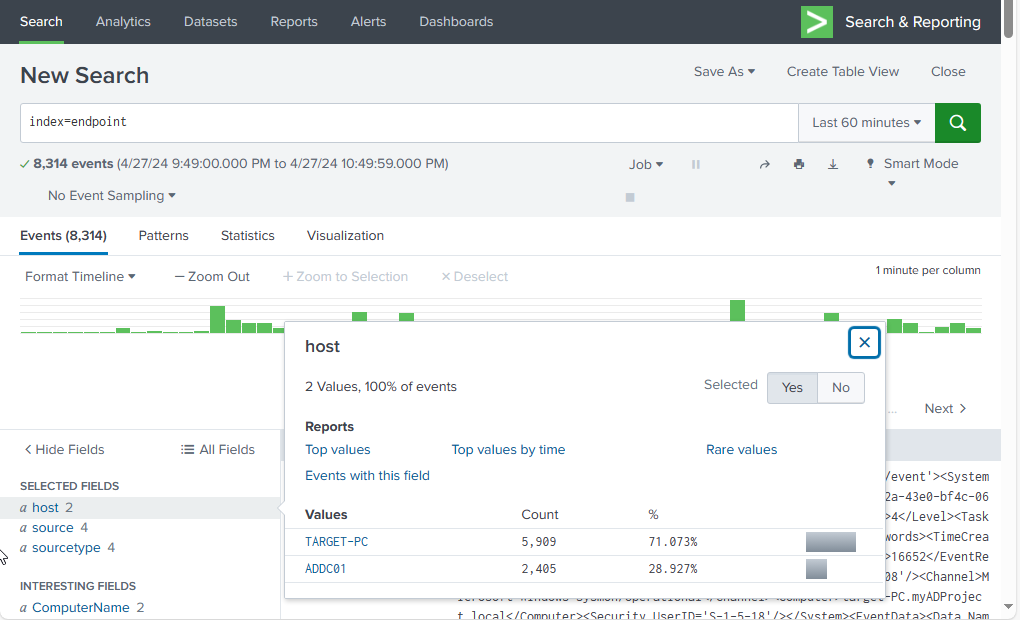Open Last 60 minutes time picker

point(866,123)
